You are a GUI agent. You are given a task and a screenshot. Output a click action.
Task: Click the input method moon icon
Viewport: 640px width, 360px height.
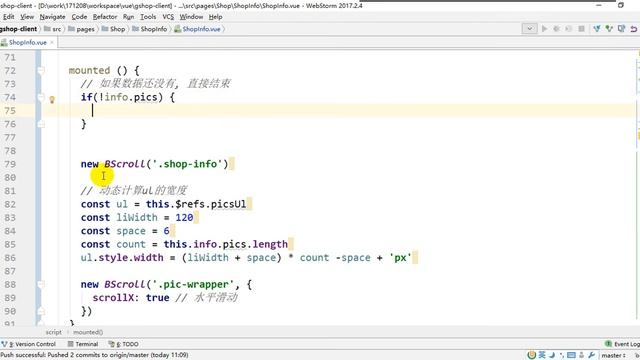pyautogui.click(x=552, y=355)
